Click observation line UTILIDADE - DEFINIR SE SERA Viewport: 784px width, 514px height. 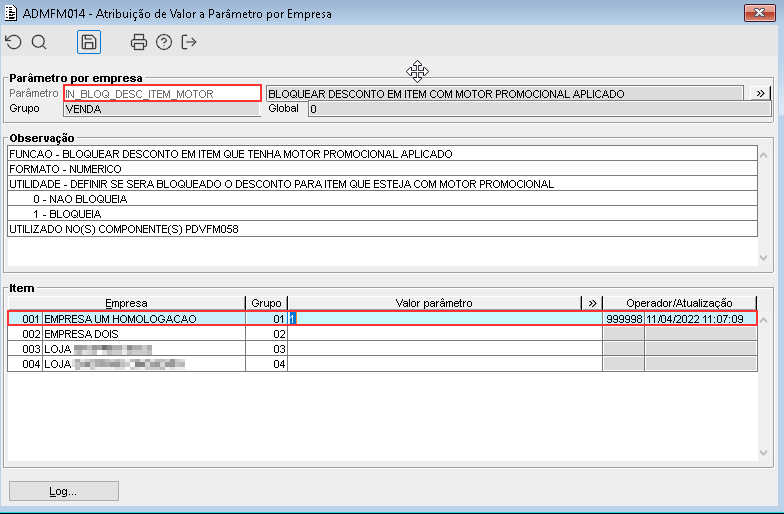coord(382,184)
